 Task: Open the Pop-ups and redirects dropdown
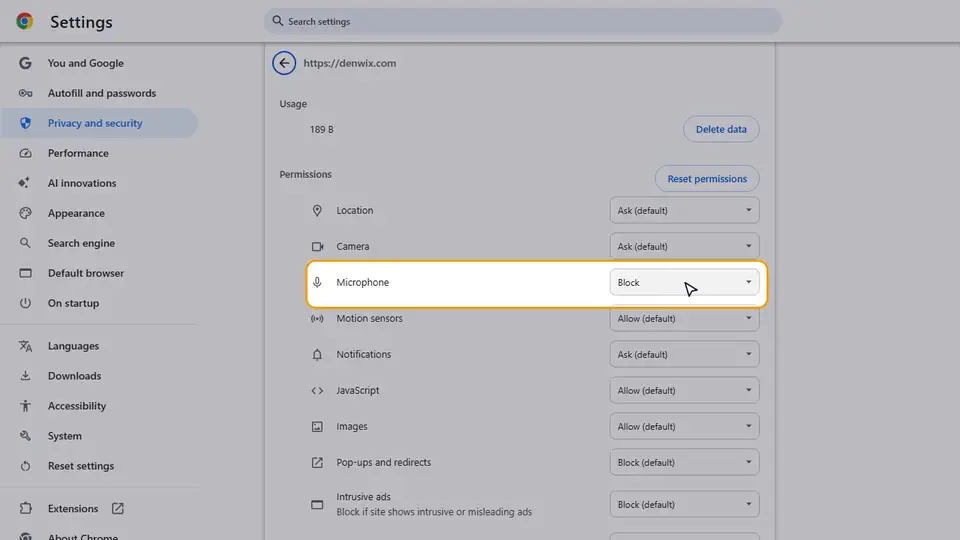[x=684, y=462]
